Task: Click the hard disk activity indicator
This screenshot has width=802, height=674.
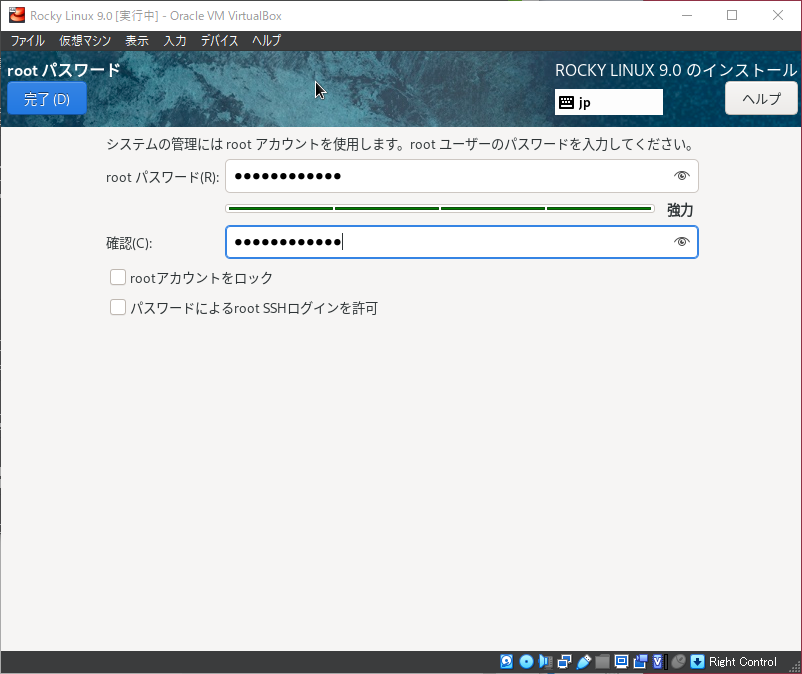Action: [x=506, y=661]
